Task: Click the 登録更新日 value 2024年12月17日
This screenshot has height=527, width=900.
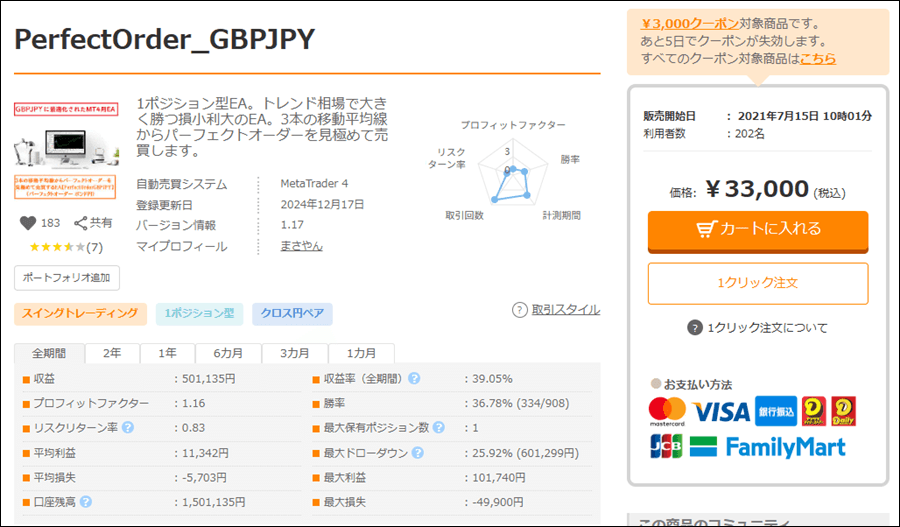Action: click(322, 204)
